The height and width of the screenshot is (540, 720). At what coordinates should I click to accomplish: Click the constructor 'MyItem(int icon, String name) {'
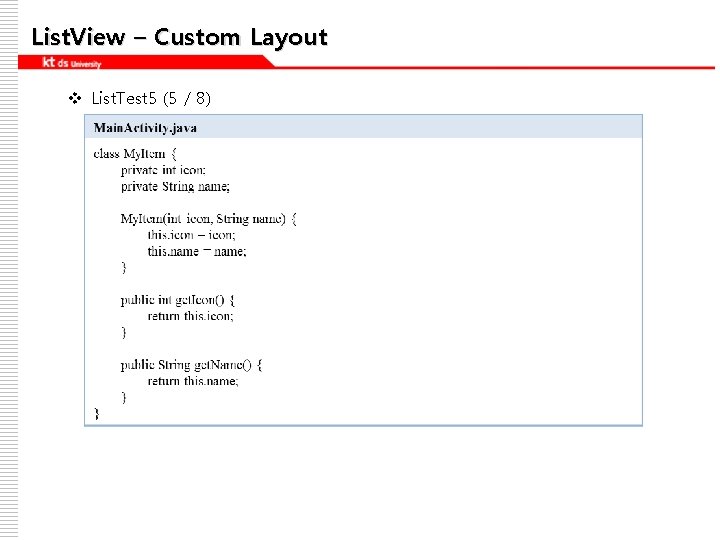point(209,219)
